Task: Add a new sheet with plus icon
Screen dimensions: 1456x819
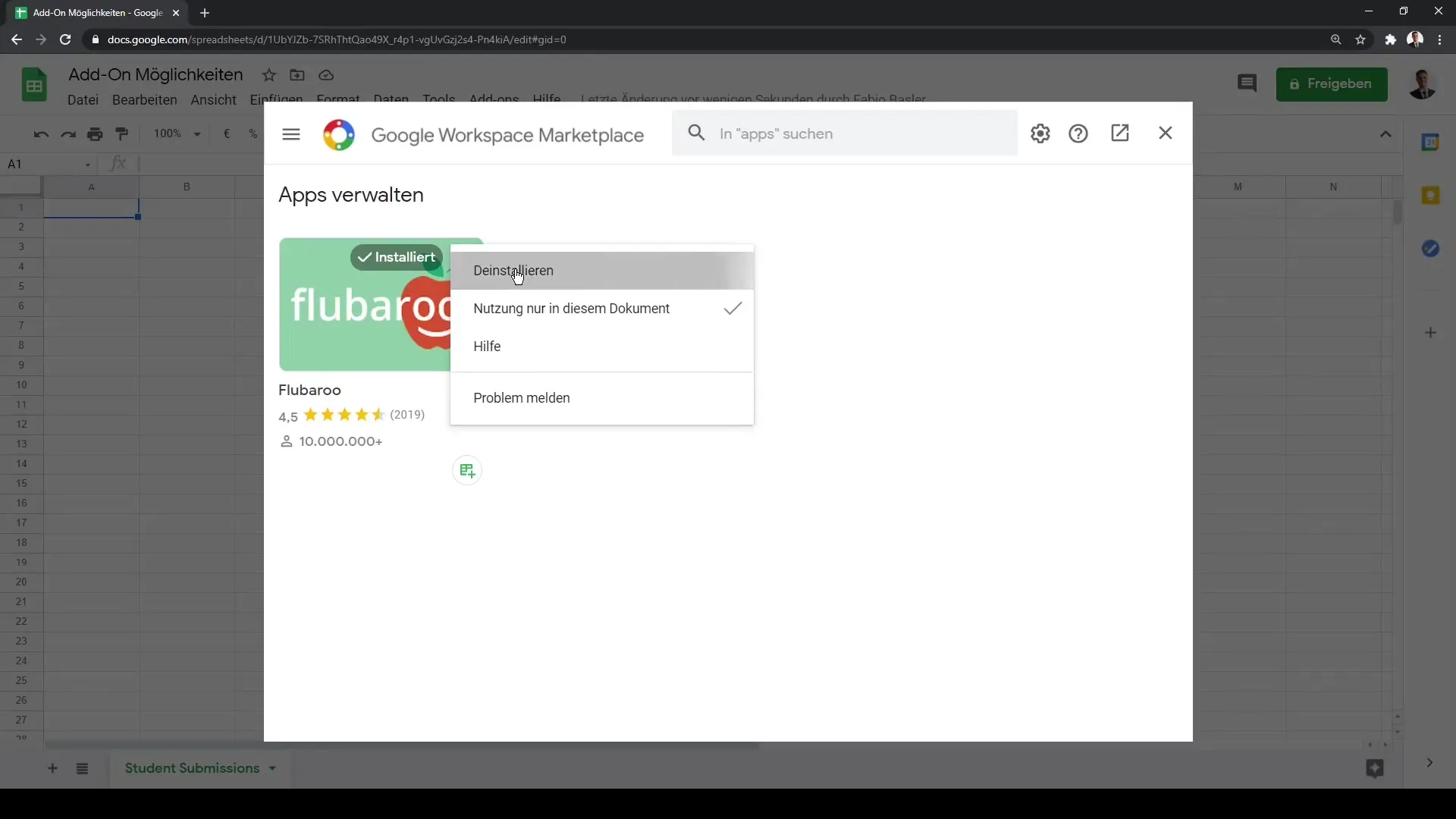Action: click(52, 769)
